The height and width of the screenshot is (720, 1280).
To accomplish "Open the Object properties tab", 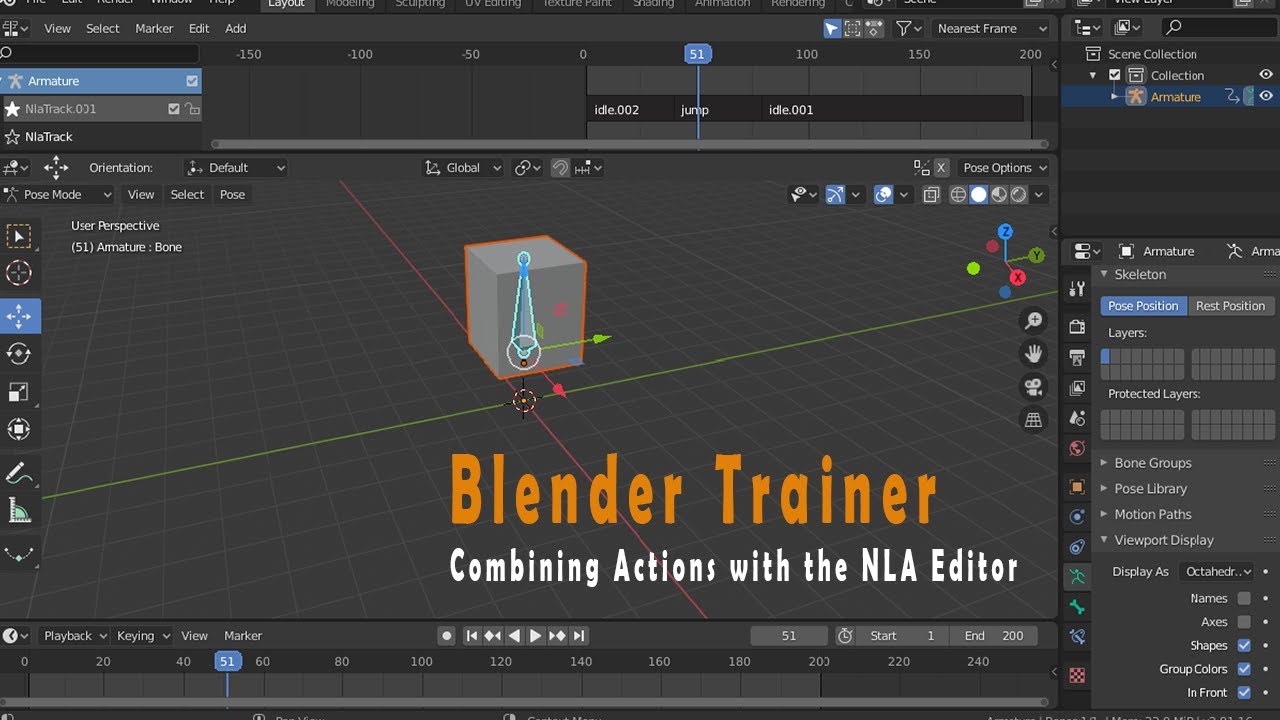I will point(1077,486).
